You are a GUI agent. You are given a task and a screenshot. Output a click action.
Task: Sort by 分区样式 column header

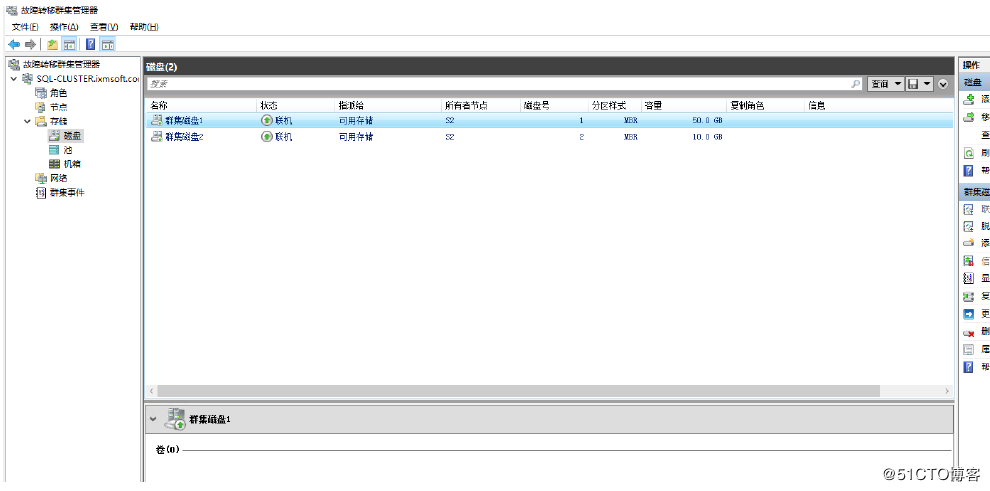tap(614, 105)
